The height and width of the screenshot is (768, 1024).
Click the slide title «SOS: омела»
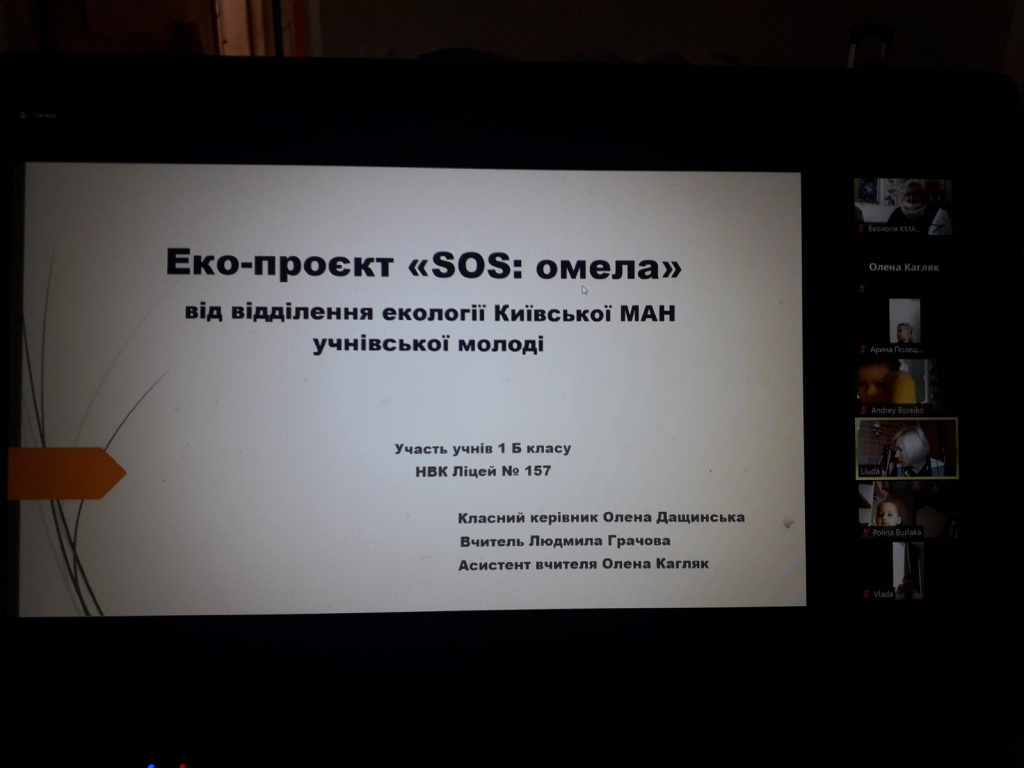[x=424, y=264]
